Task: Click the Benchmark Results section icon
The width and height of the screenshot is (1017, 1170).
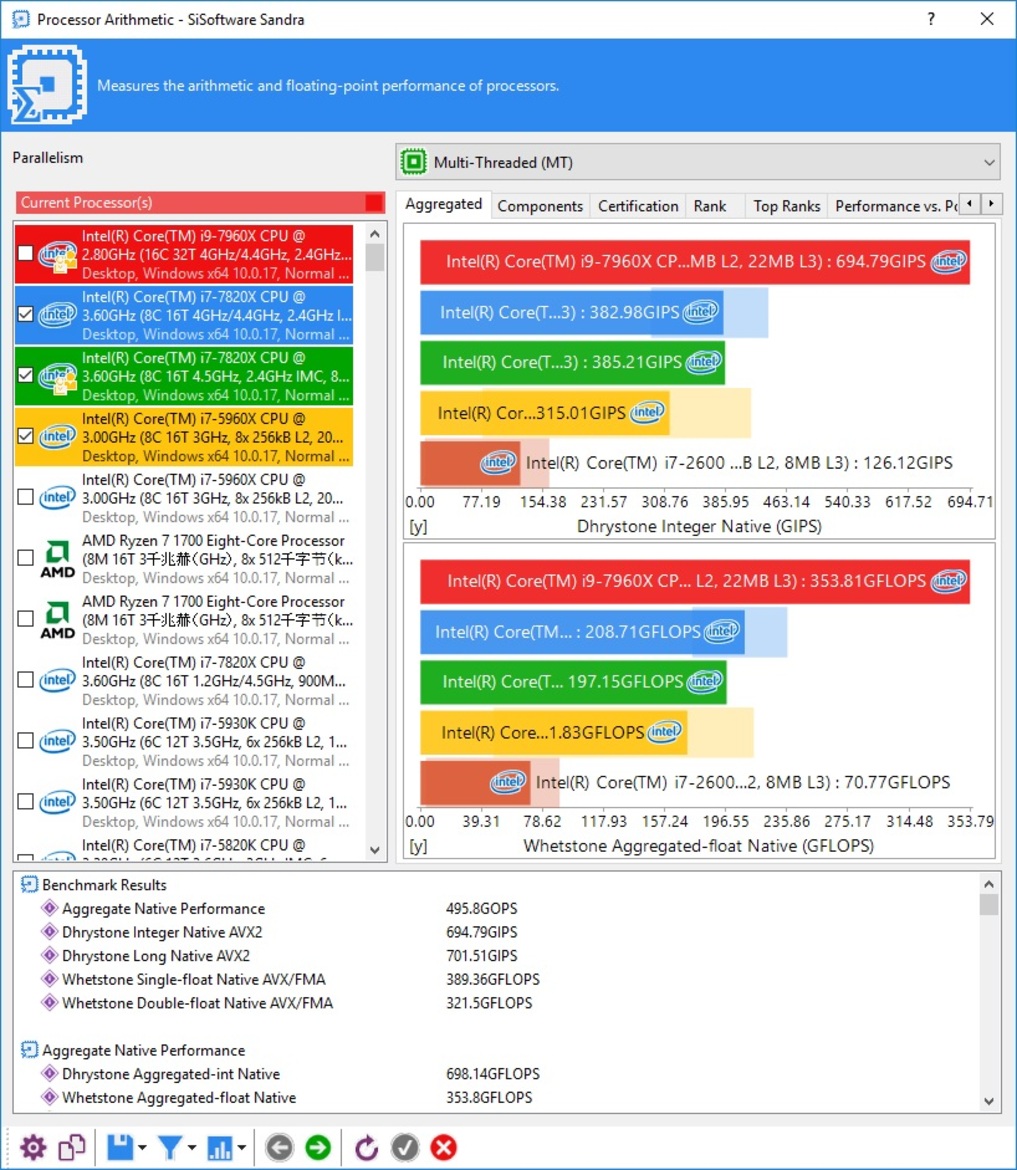Action: [x=29, y=884]
